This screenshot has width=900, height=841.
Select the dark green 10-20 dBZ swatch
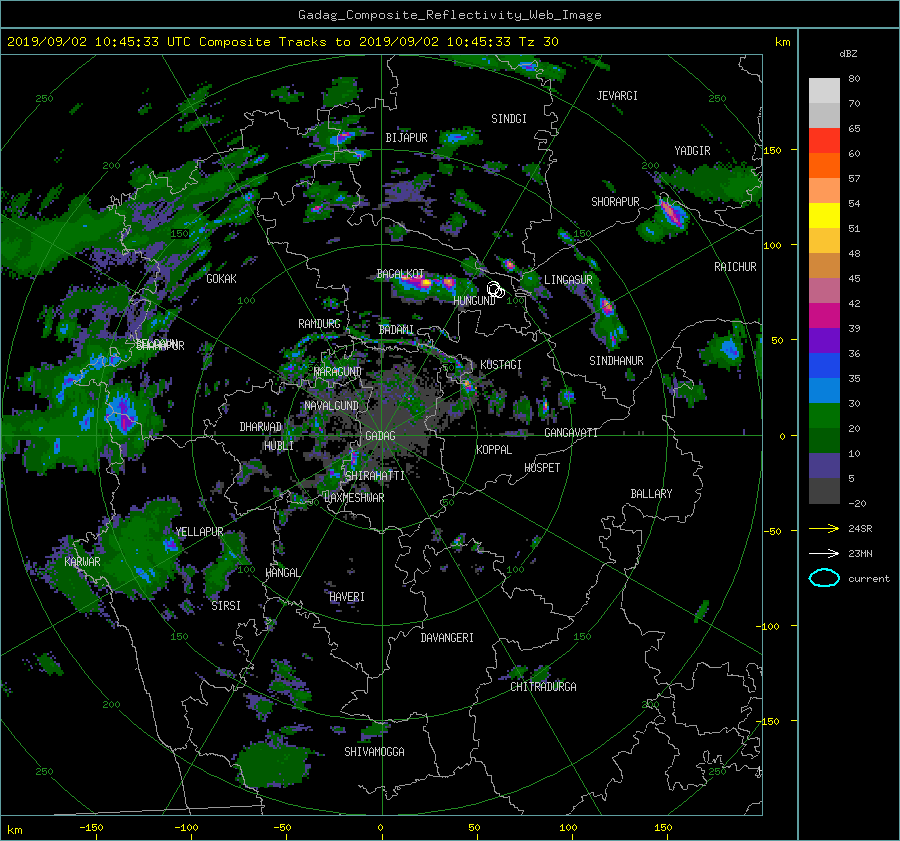pos(824,440)
